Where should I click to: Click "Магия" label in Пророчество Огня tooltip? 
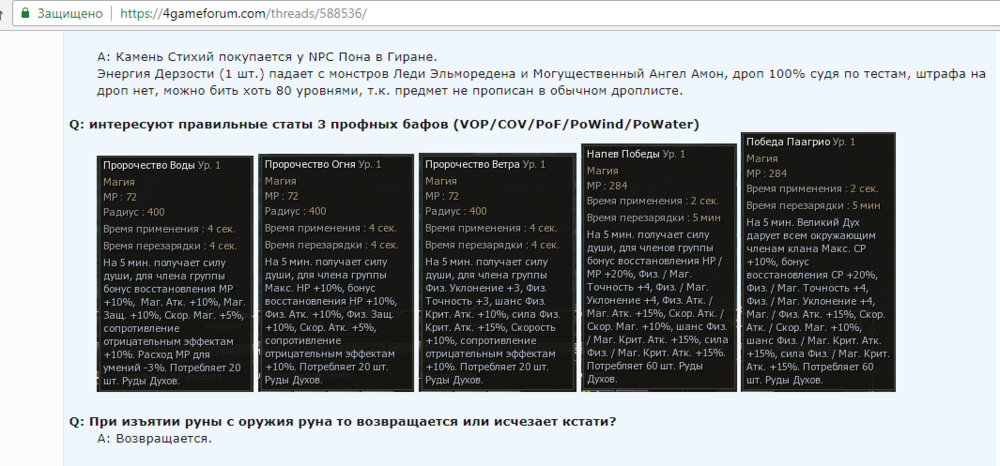[x=280, y=181]
